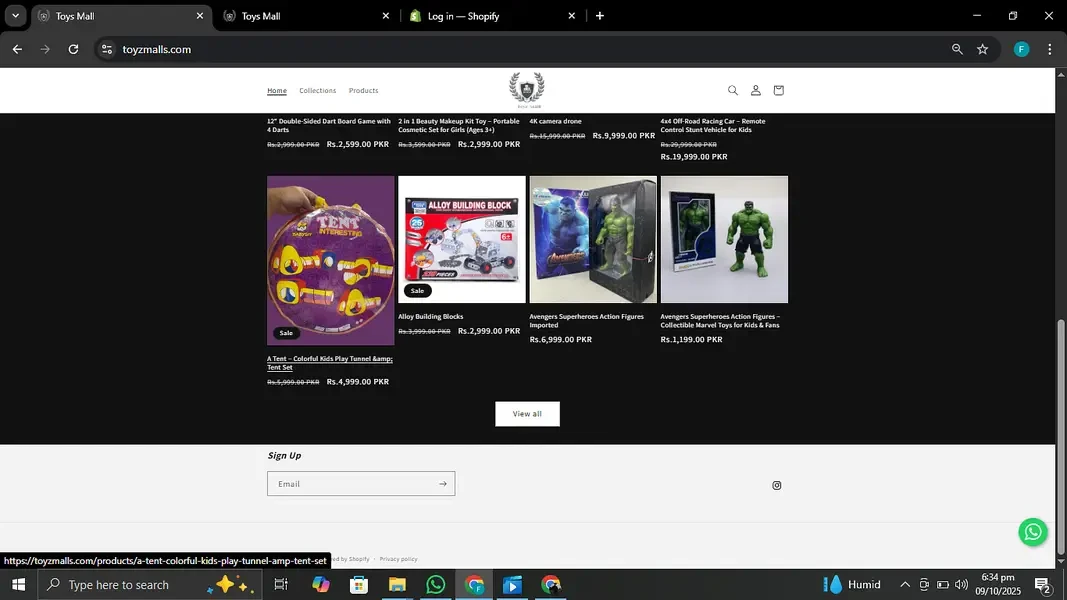Click the account login icon

click(755, 90)
